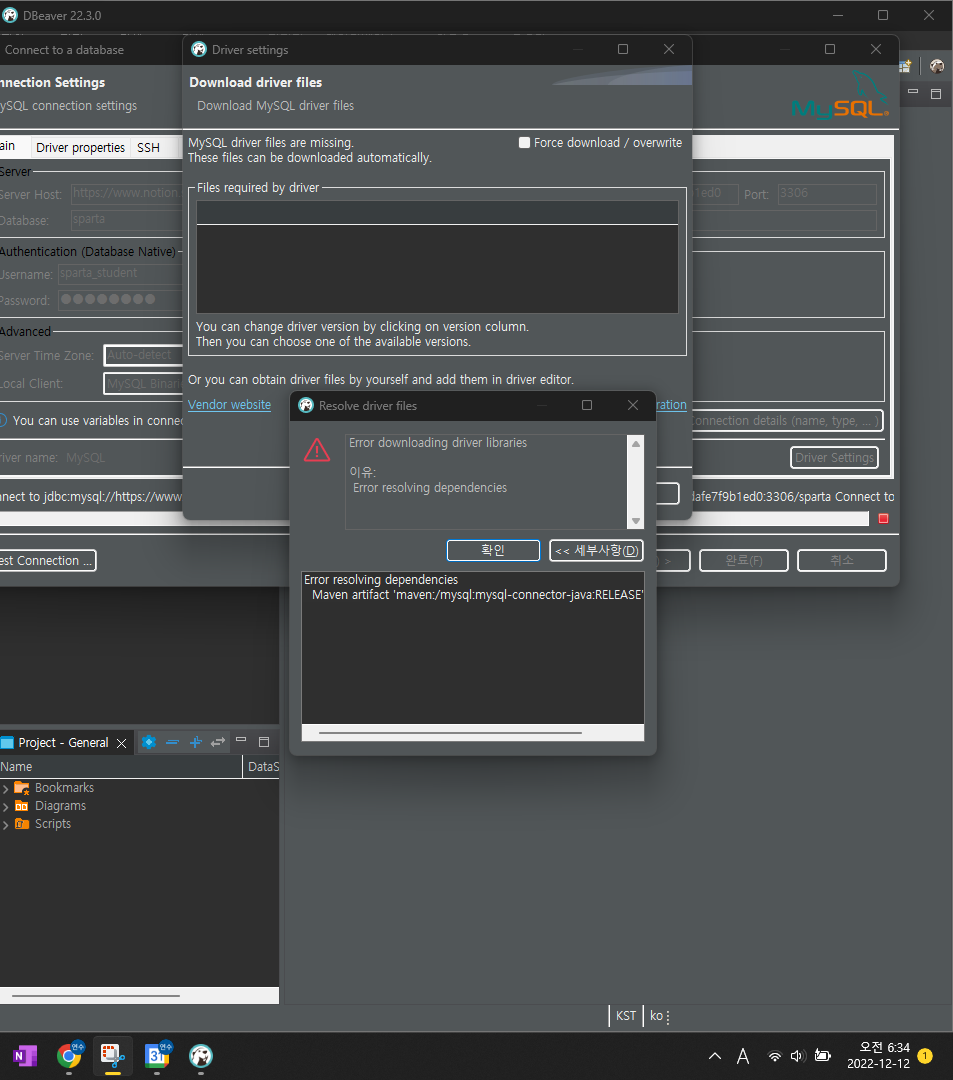The width and height of the screenshot is (953, 1080).
Task: Click horizontal scrollbar in Project panel
Action: (x=96, y=995)
